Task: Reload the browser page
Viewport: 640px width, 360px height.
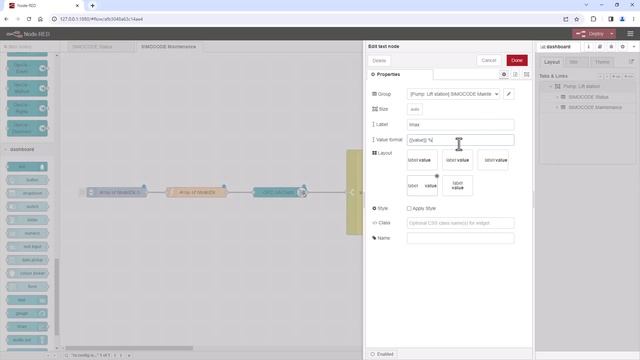Action: coord(29,19)
